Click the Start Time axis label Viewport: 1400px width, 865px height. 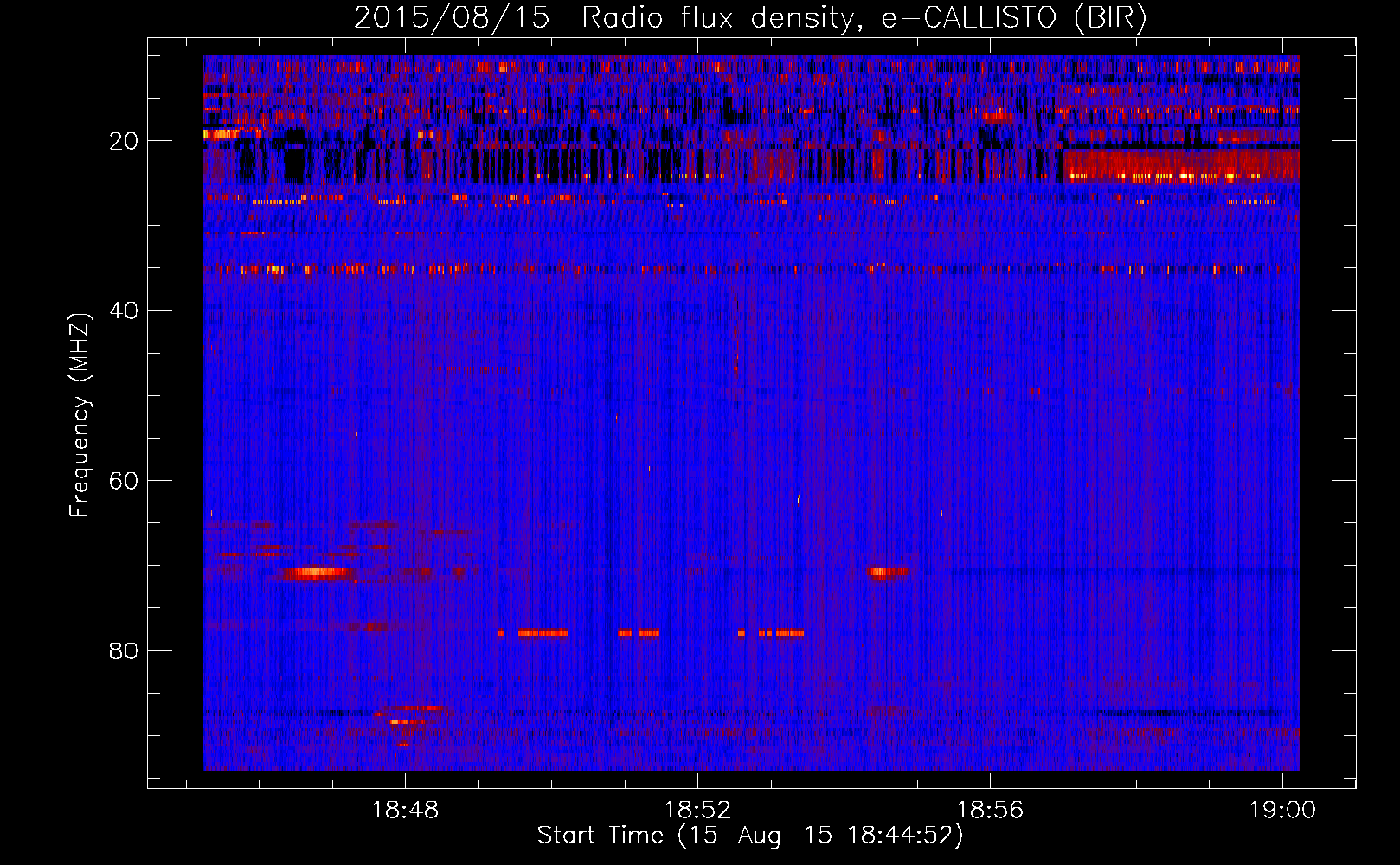tap(750, 836)
